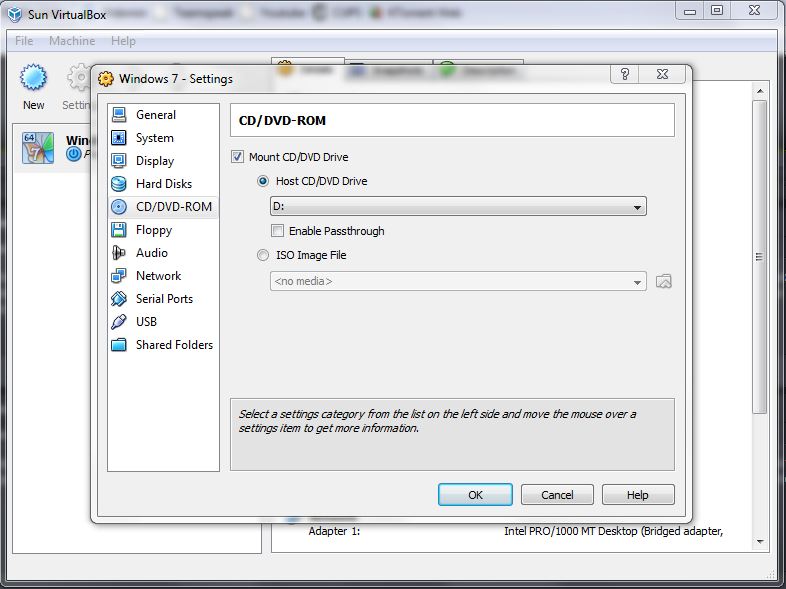Open the Network settings icon
Image resolution: width=786 pixels, height=589 pixels.
(x=119, y=276)
